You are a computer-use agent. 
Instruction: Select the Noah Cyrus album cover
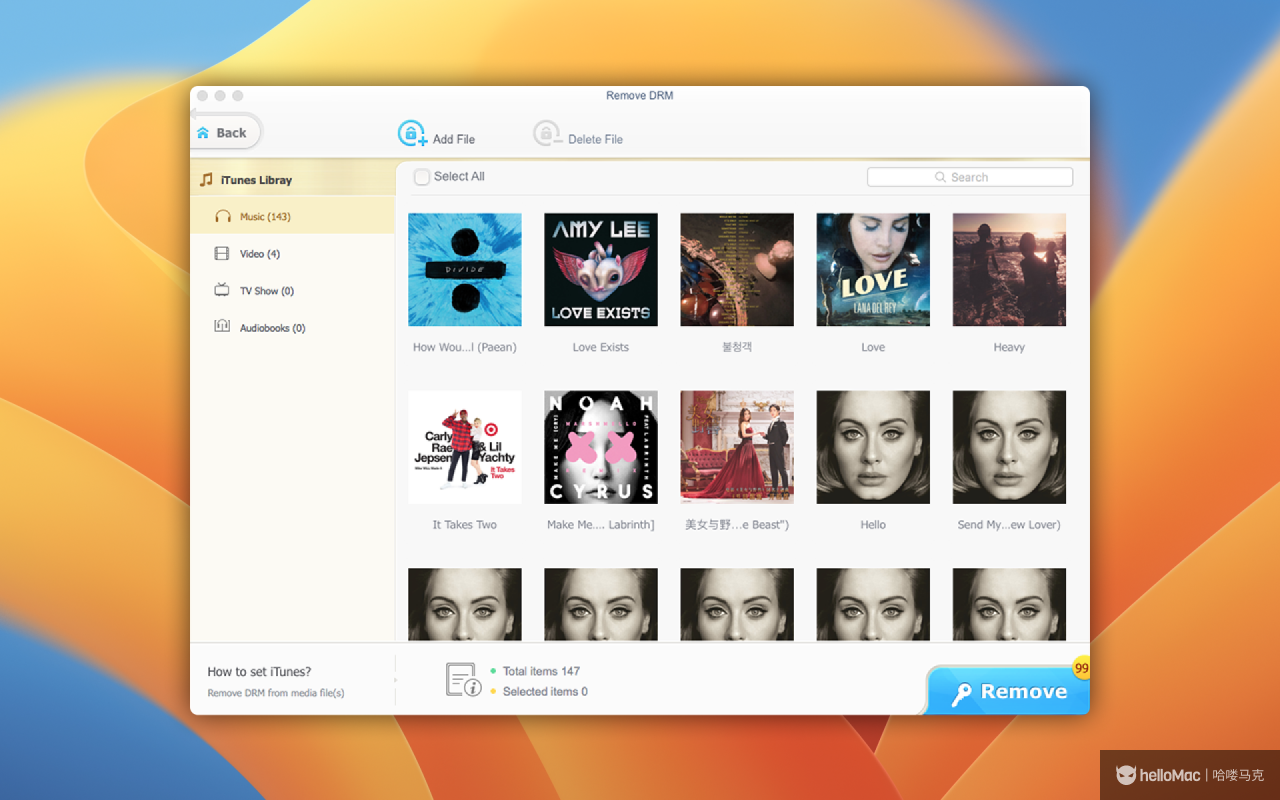point(601,447)
